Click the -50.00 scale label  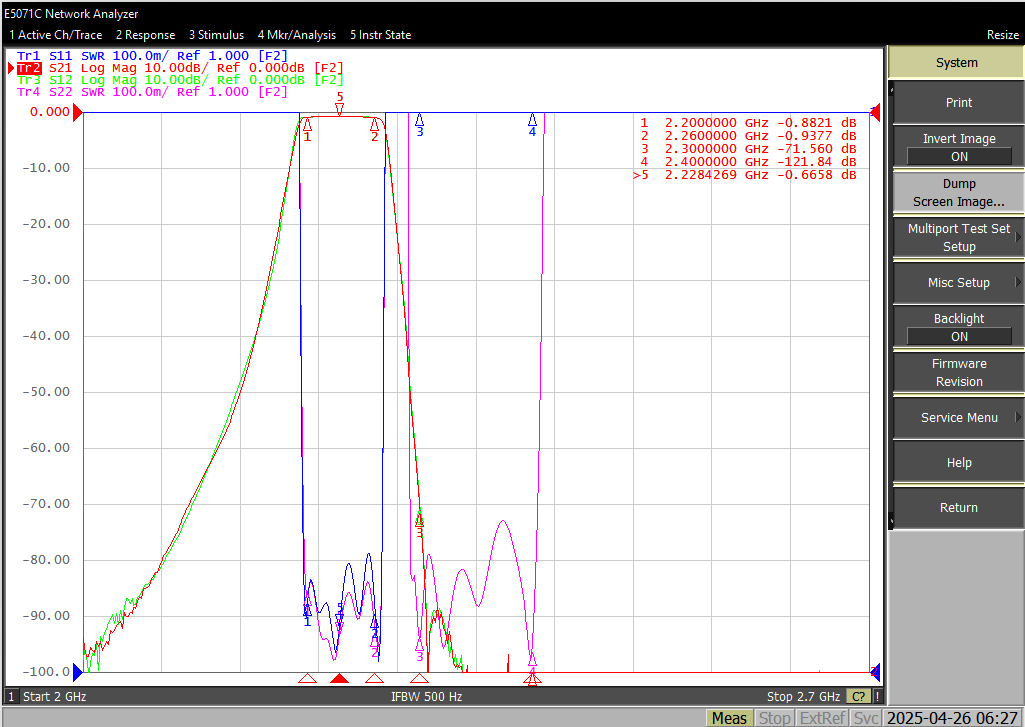[46, 392]
